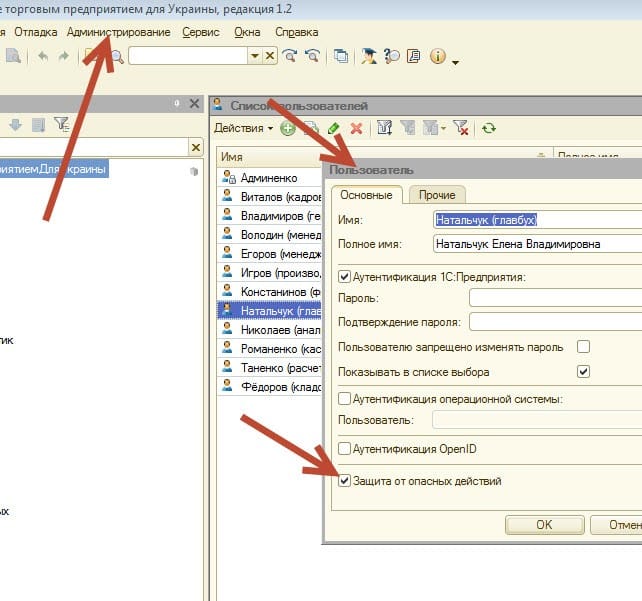Enable Пользователю запрещено изменять пароль checkbox

click(x=584, y=347)
